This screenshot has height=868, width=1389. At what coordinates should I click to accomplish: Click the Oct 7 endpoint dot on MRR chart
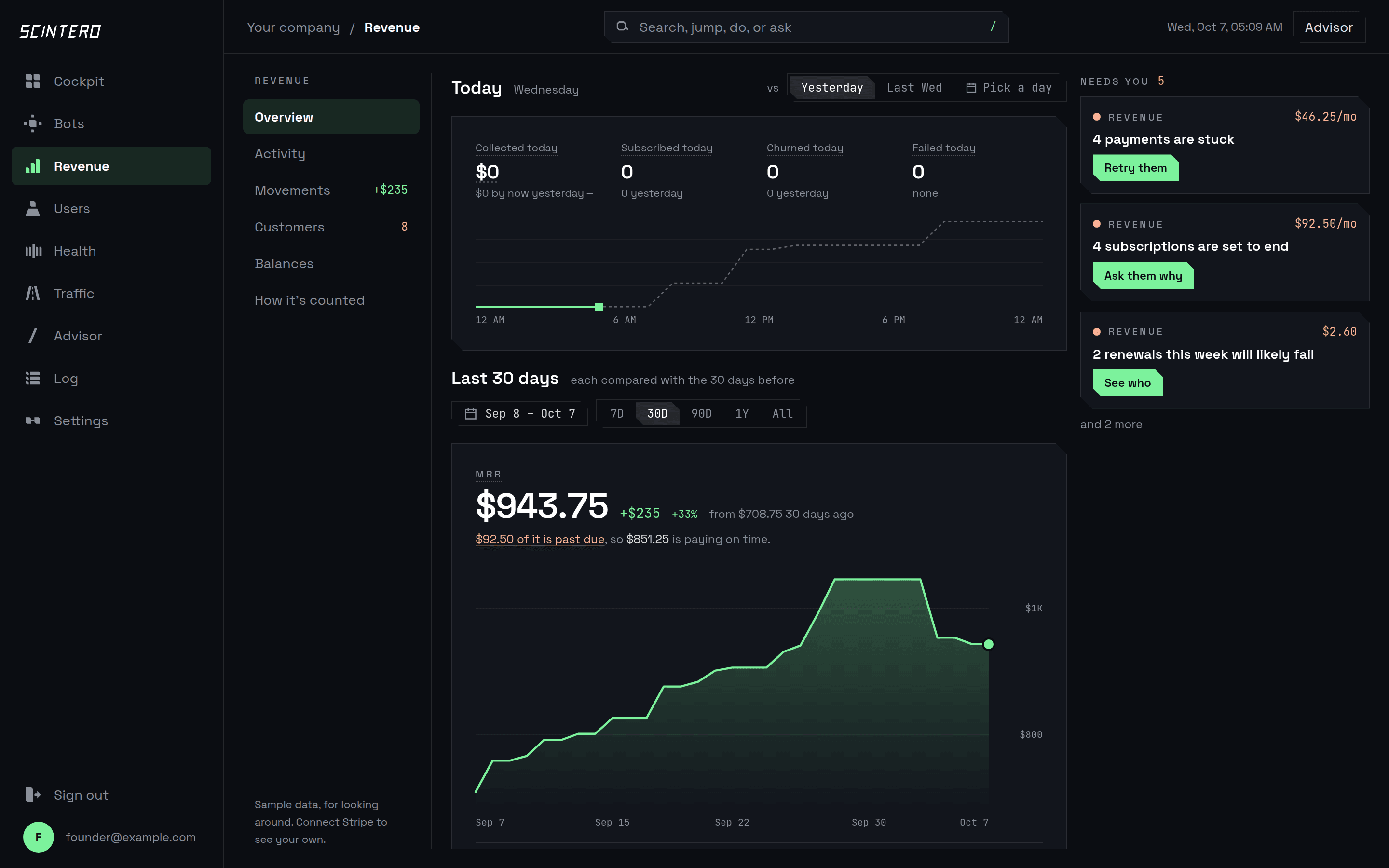coord(988,644)
